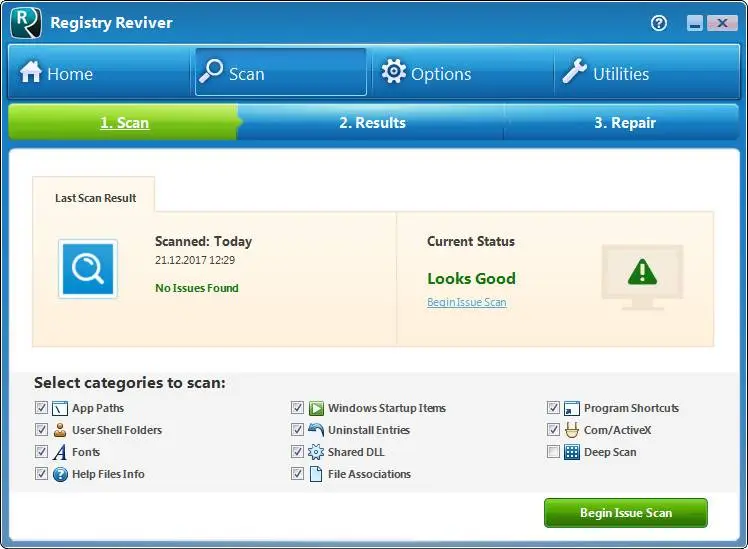Toggle the File Associations checkbox
The width and height of the screenshot is (748, 549).
pyautogui.click(x=297, y=474)
